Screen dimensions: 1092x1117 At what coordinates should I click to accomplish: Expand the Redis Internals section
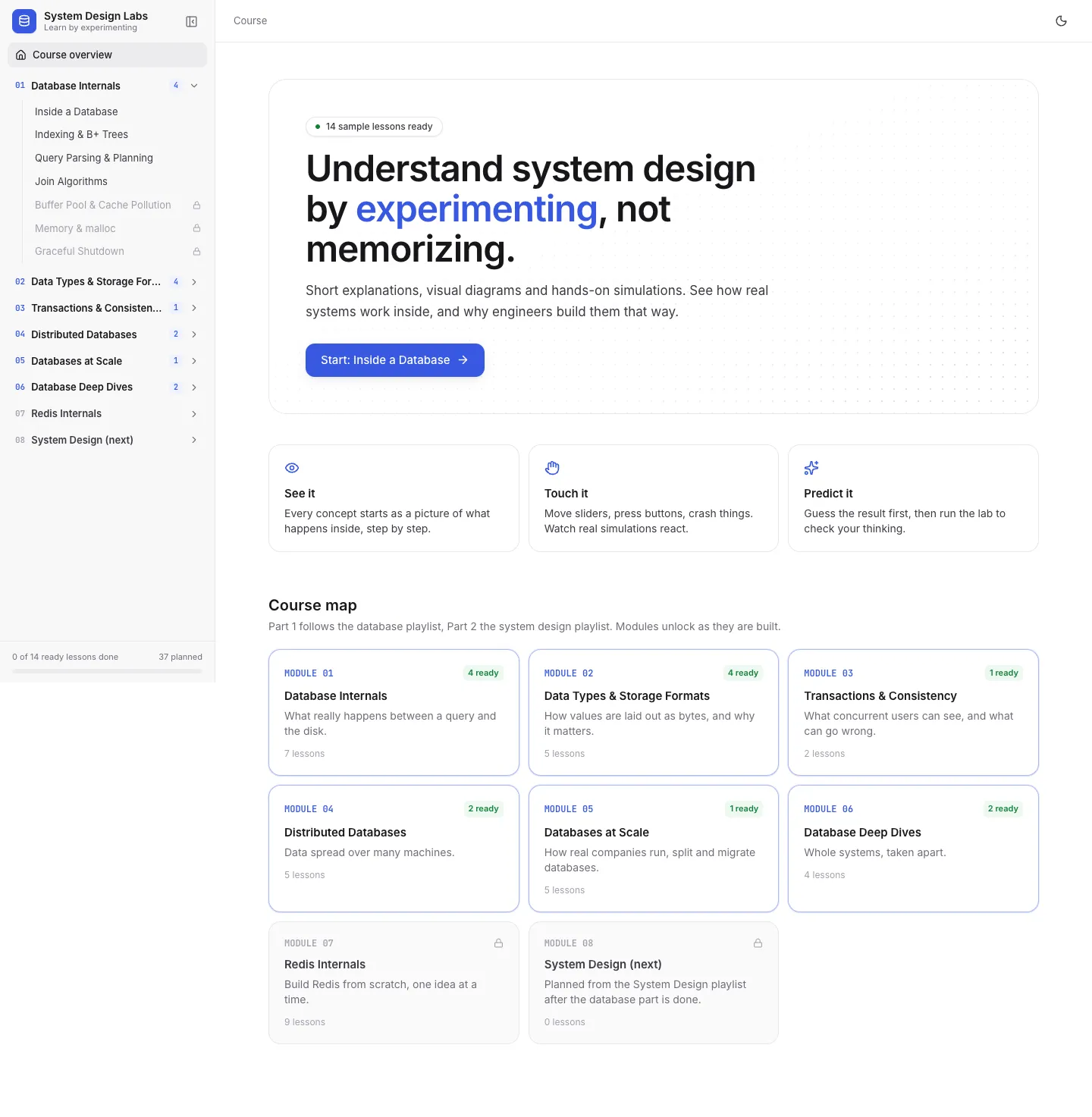point(194,414)
